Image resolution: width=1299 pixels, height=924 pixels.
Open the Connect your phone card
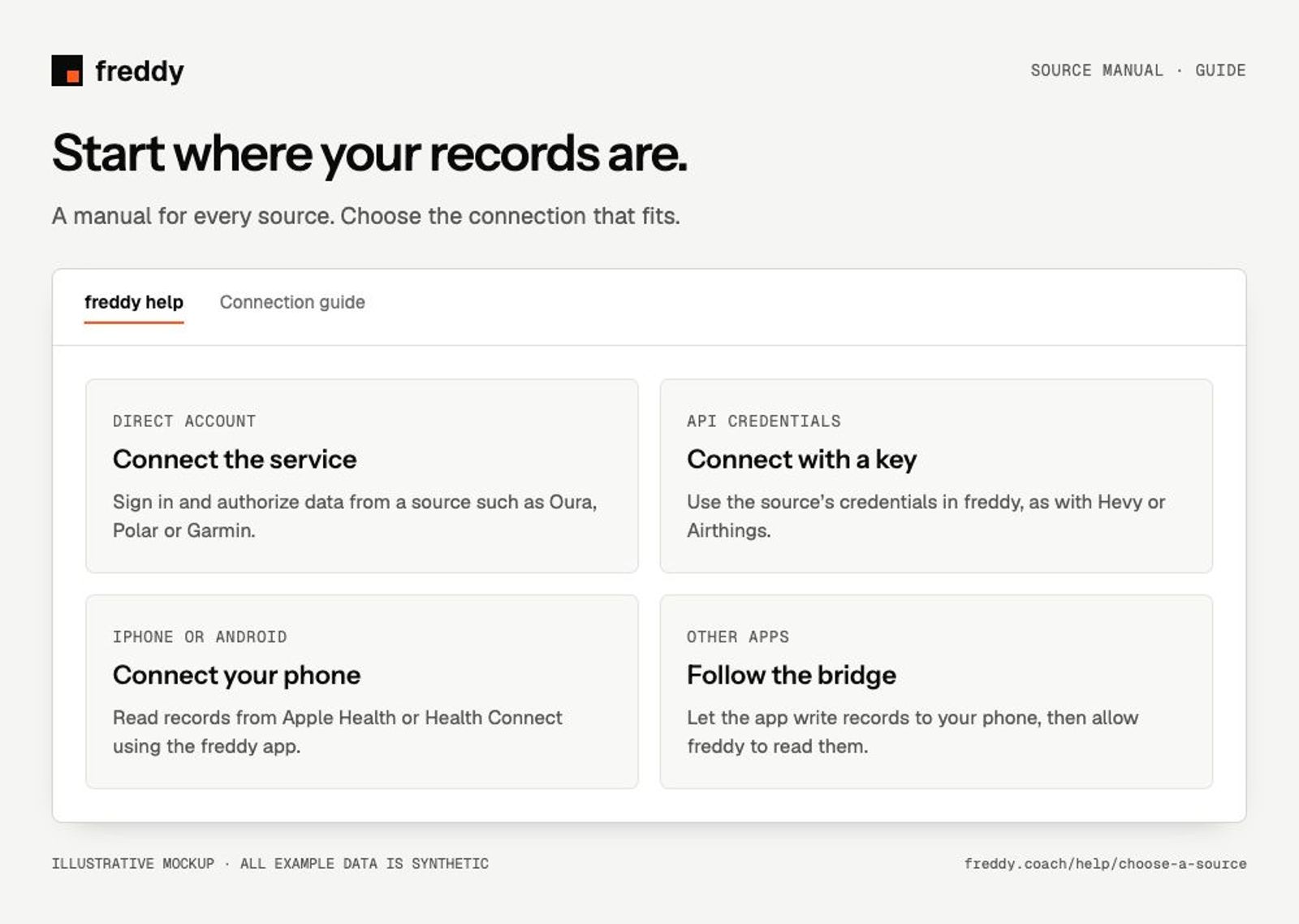(x=362, y=692)
